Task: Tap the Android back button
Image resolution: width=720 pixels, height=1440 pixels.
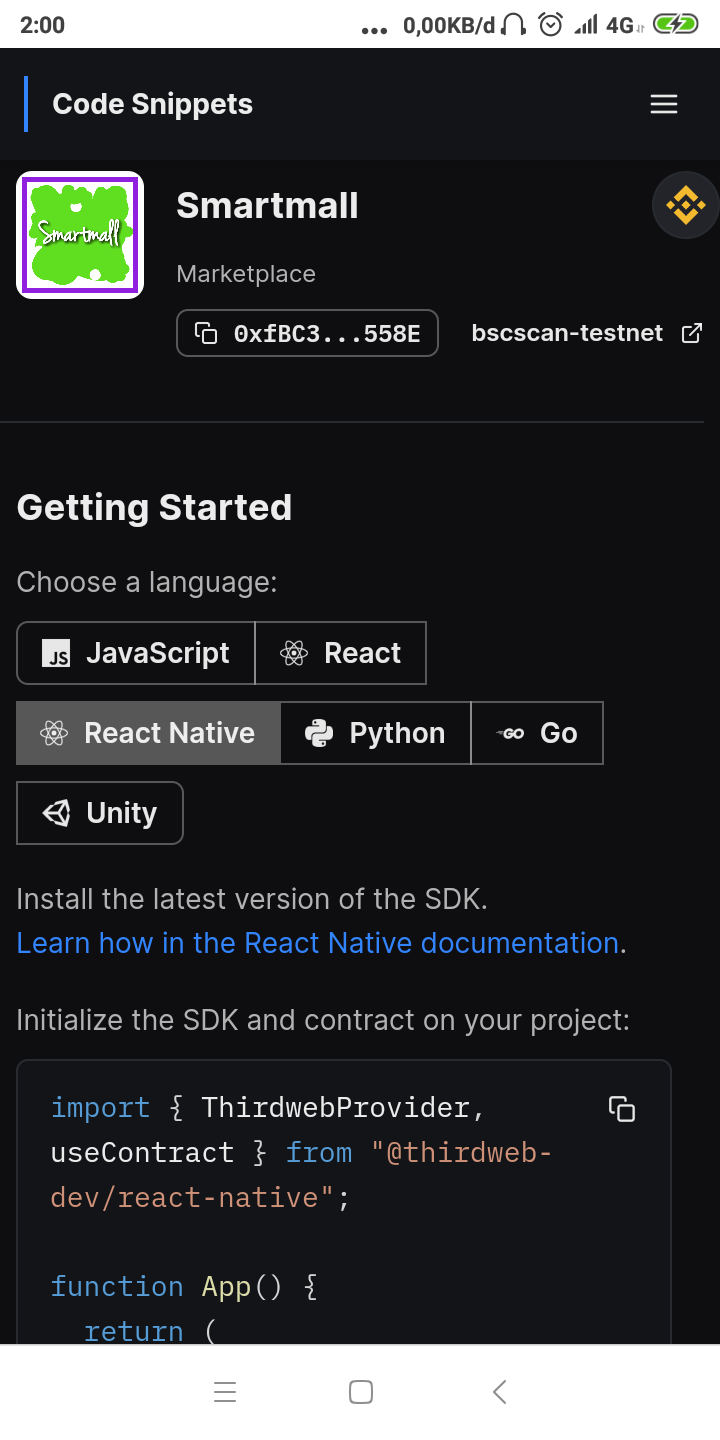Action: (500, 1392)
